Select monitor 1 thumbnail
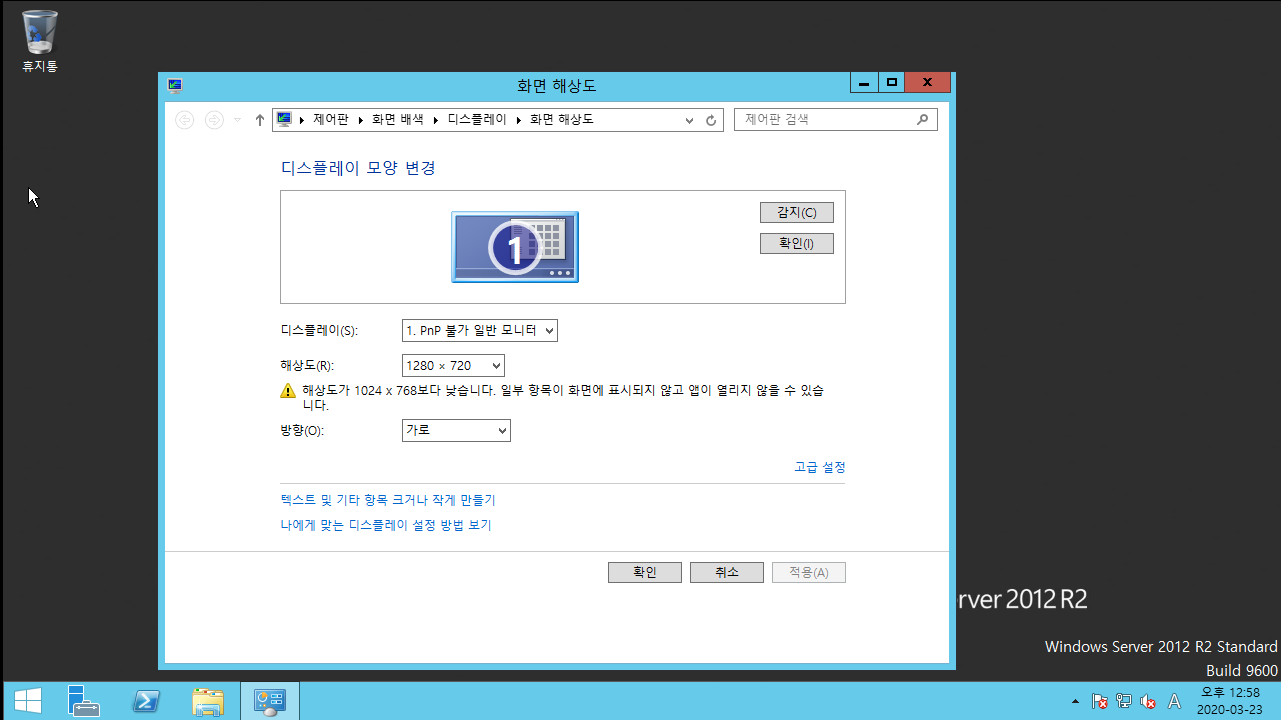This screenshot has height=720, width=1281. 515,247
